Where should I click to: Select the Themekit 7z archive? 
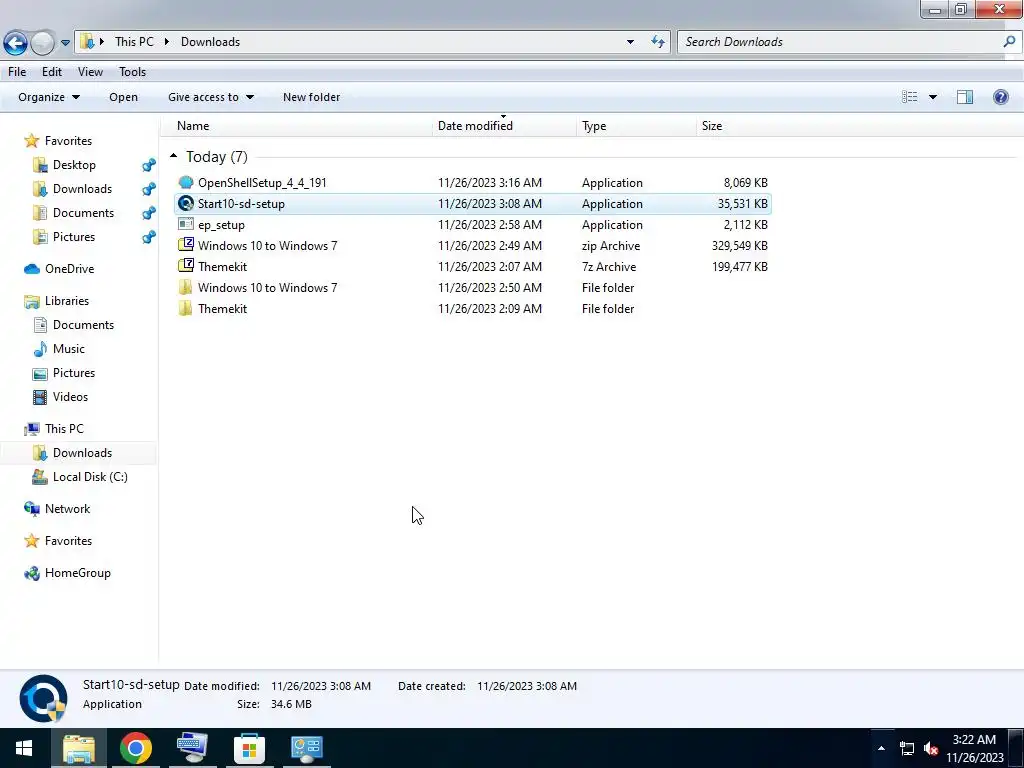tap(223, 266)
